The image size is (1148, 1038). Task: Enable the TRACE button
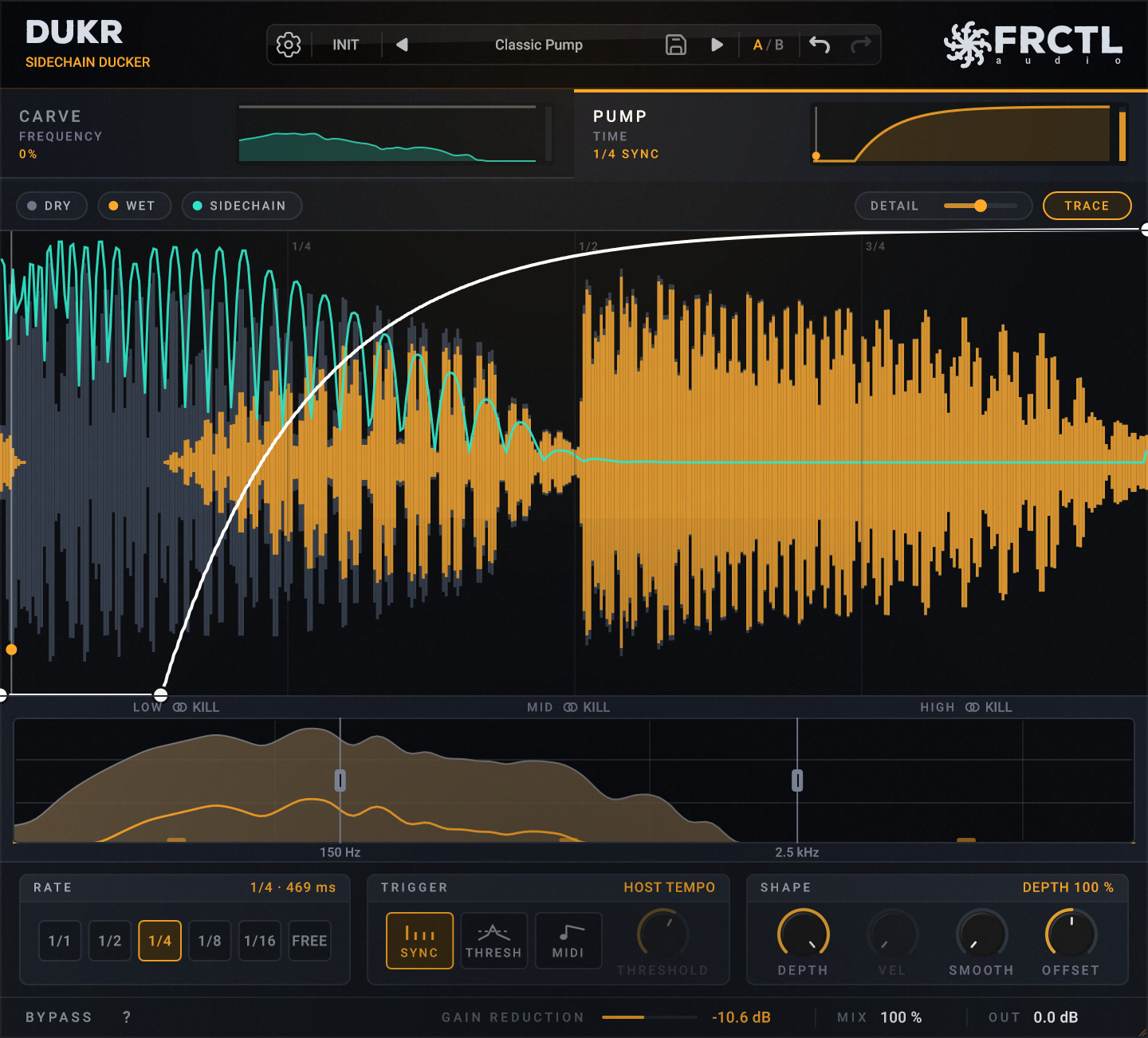point(1087,206)
